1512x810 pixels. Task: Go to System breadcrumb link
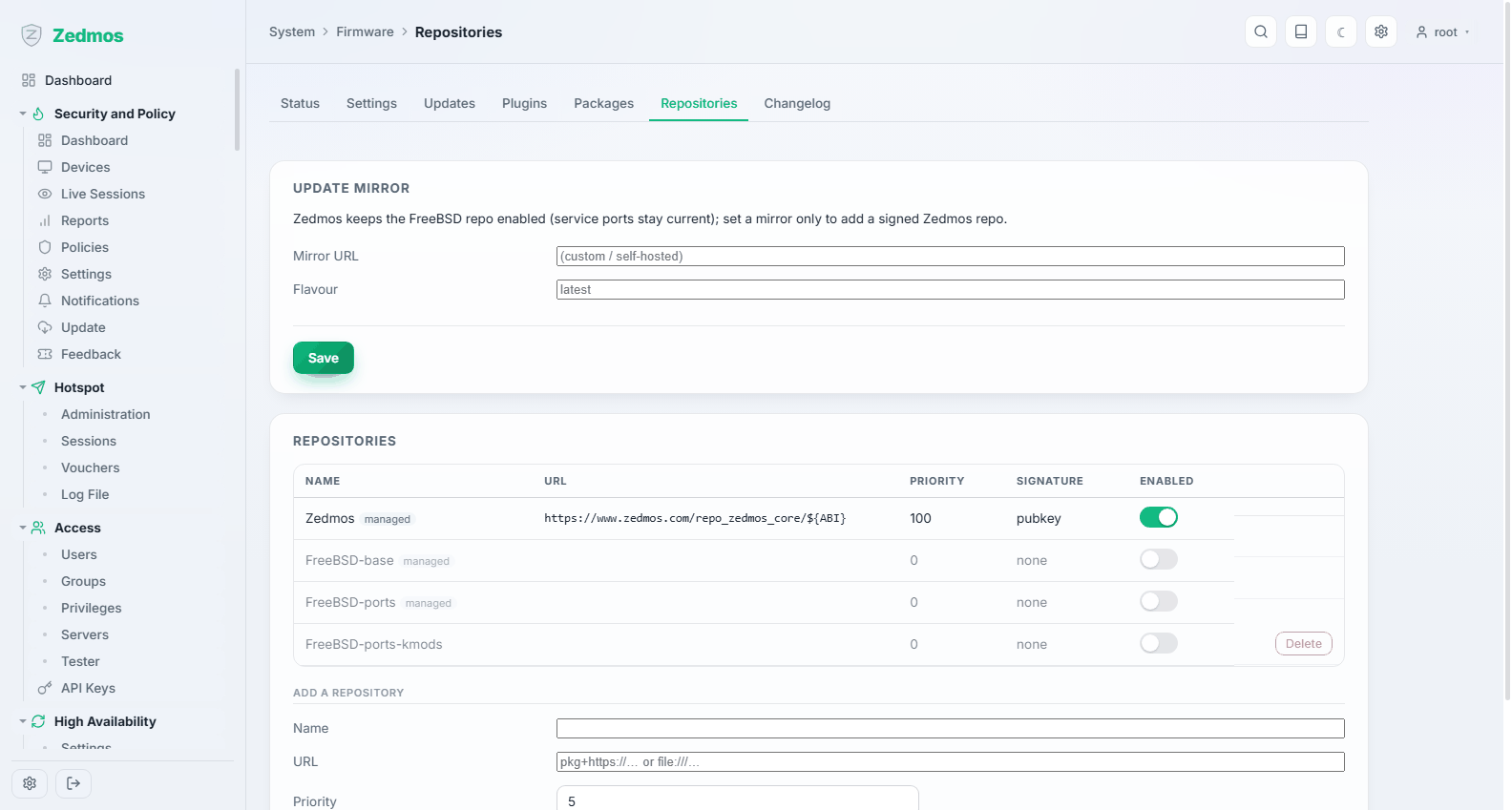[292, 31]
